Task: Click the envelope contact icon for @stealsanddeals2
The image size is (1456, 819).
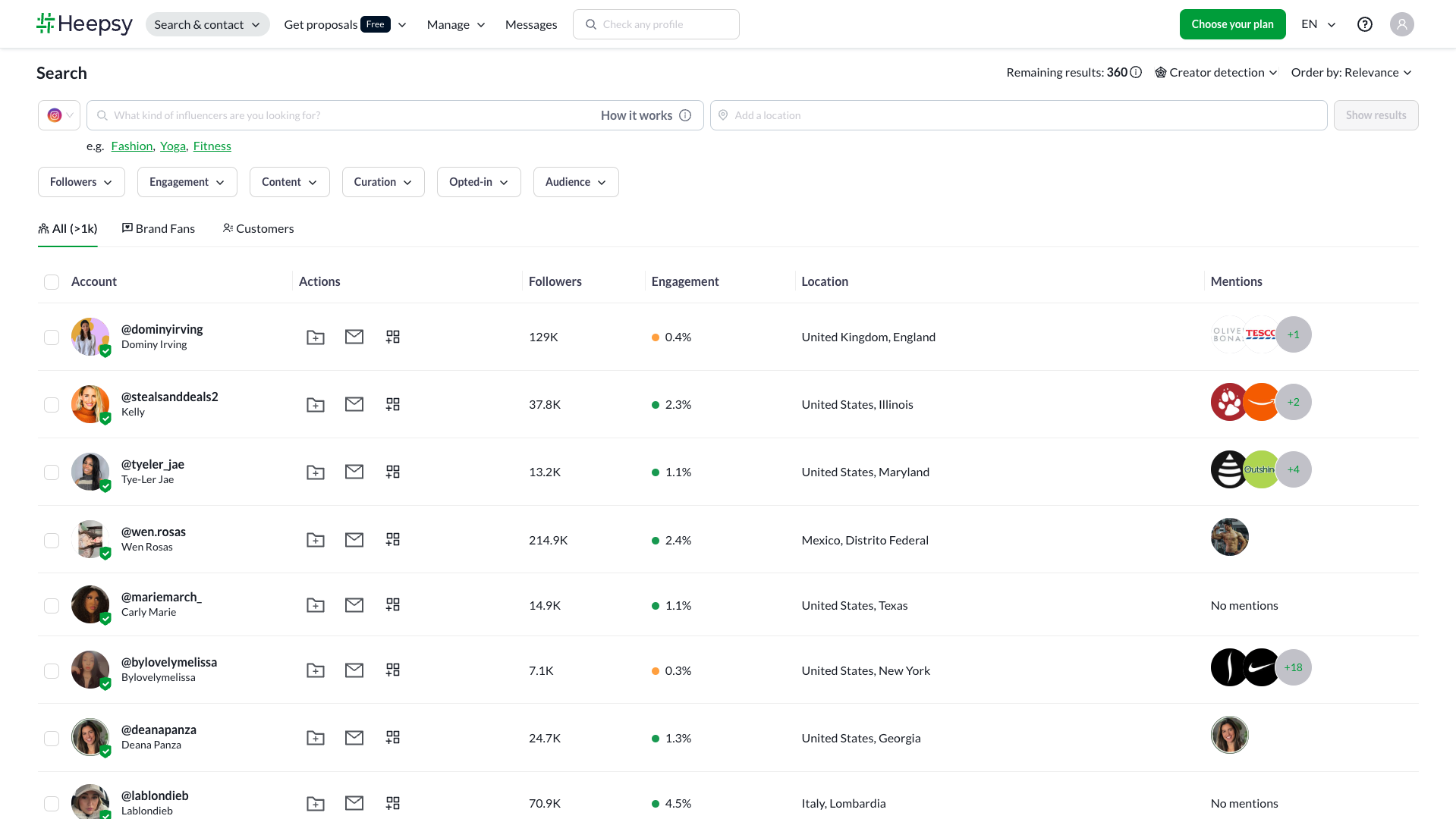Action: 354,404
